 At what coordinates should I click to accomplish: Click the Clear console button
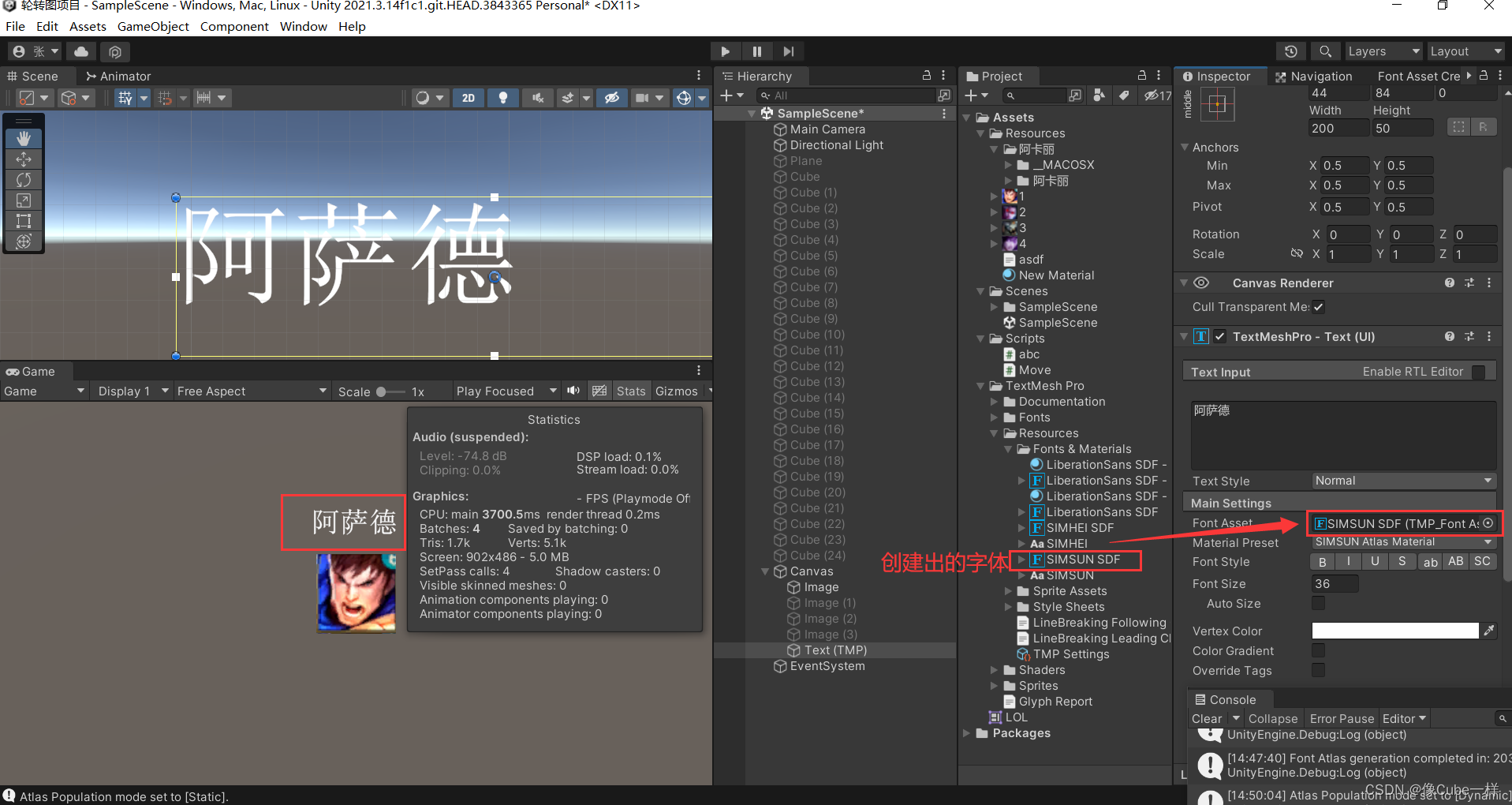click(x=1207, y=718)
